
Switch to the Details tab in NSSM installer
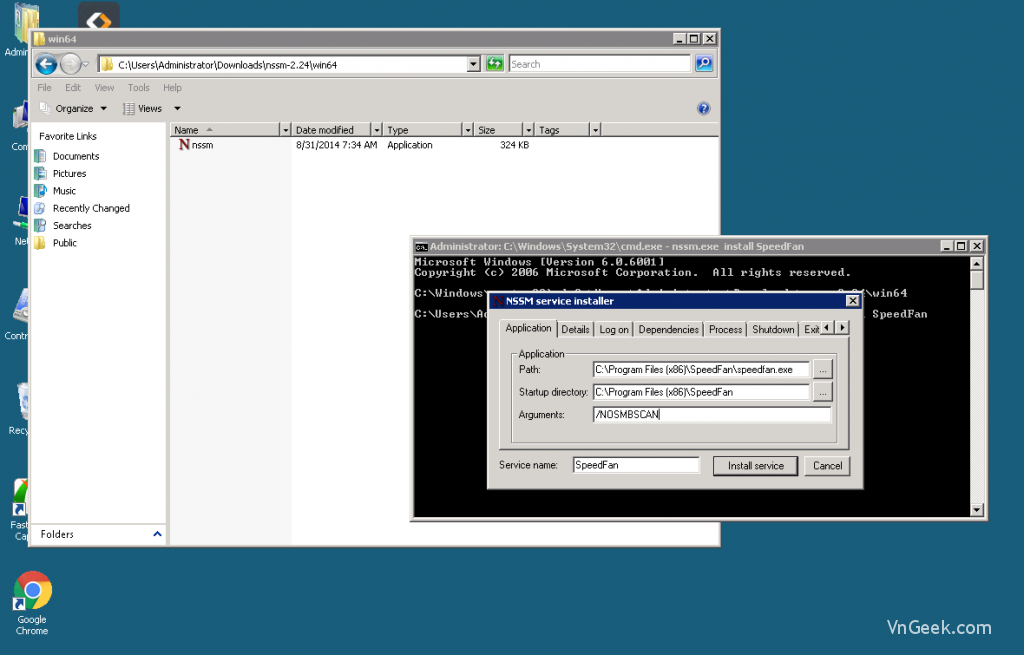(x=575, y=330)
